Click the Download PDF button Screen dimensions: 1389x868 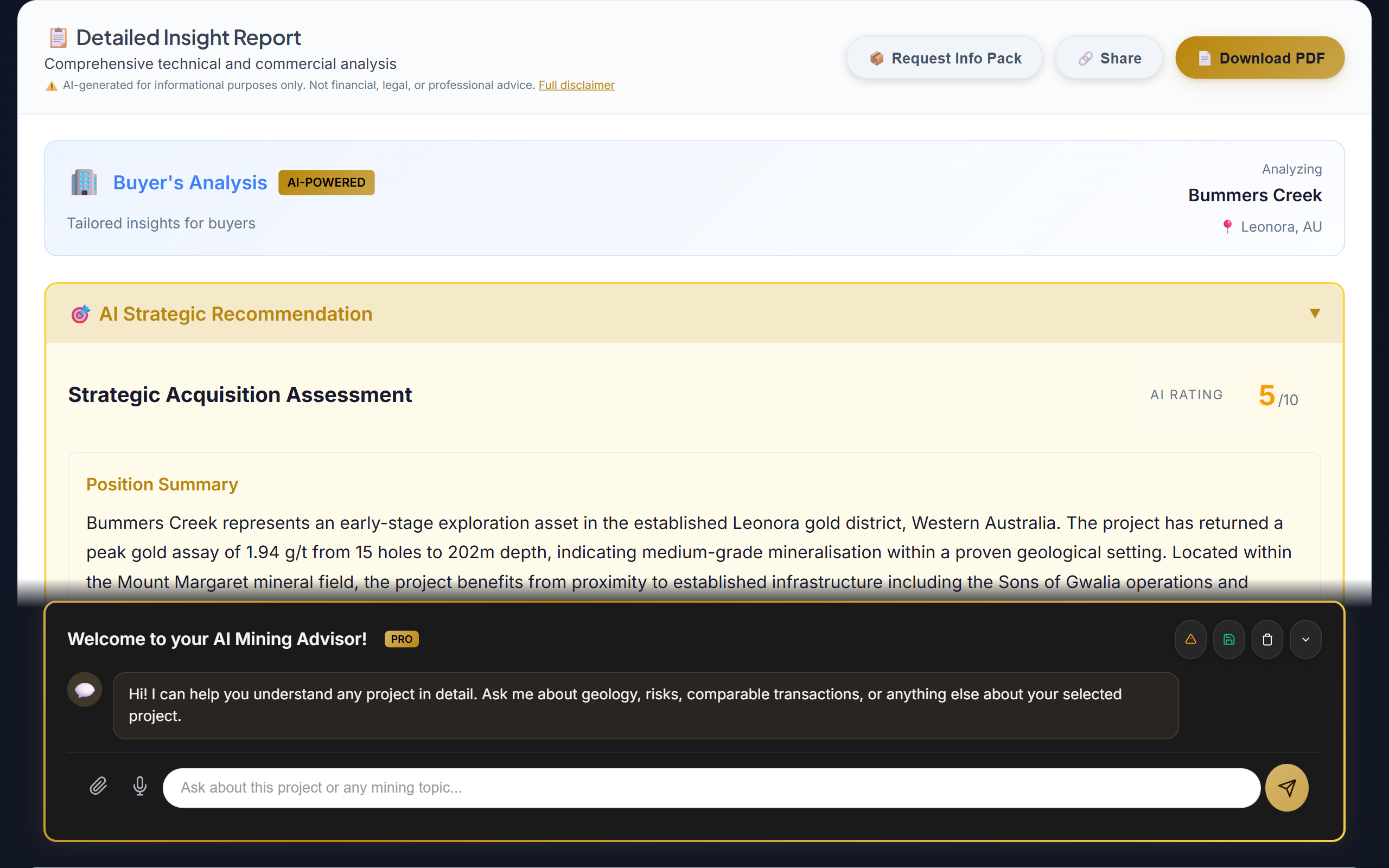click(x=1260, y=58)
